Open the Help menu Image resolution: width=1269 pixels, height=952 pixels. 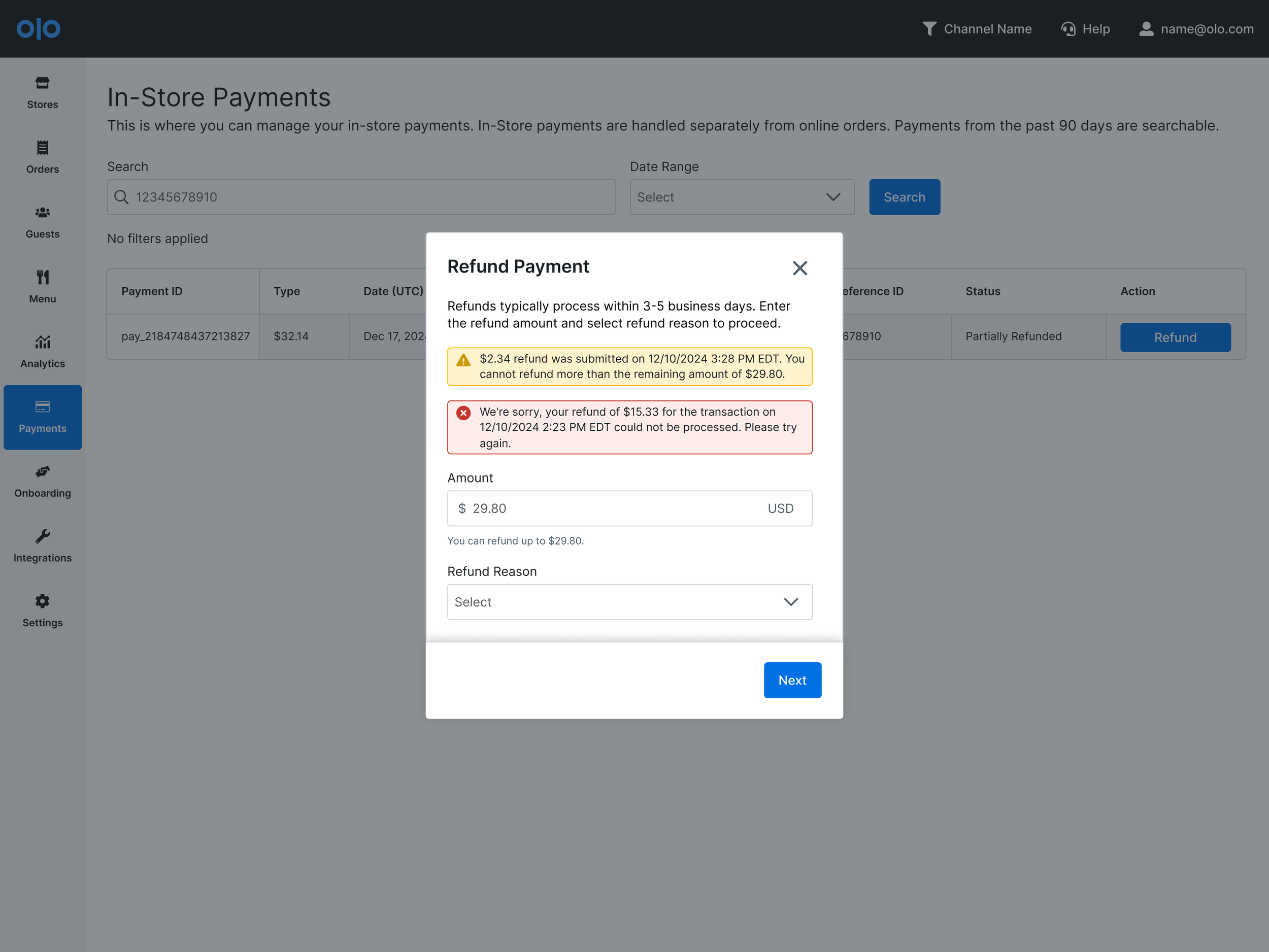pos(1085,29)
